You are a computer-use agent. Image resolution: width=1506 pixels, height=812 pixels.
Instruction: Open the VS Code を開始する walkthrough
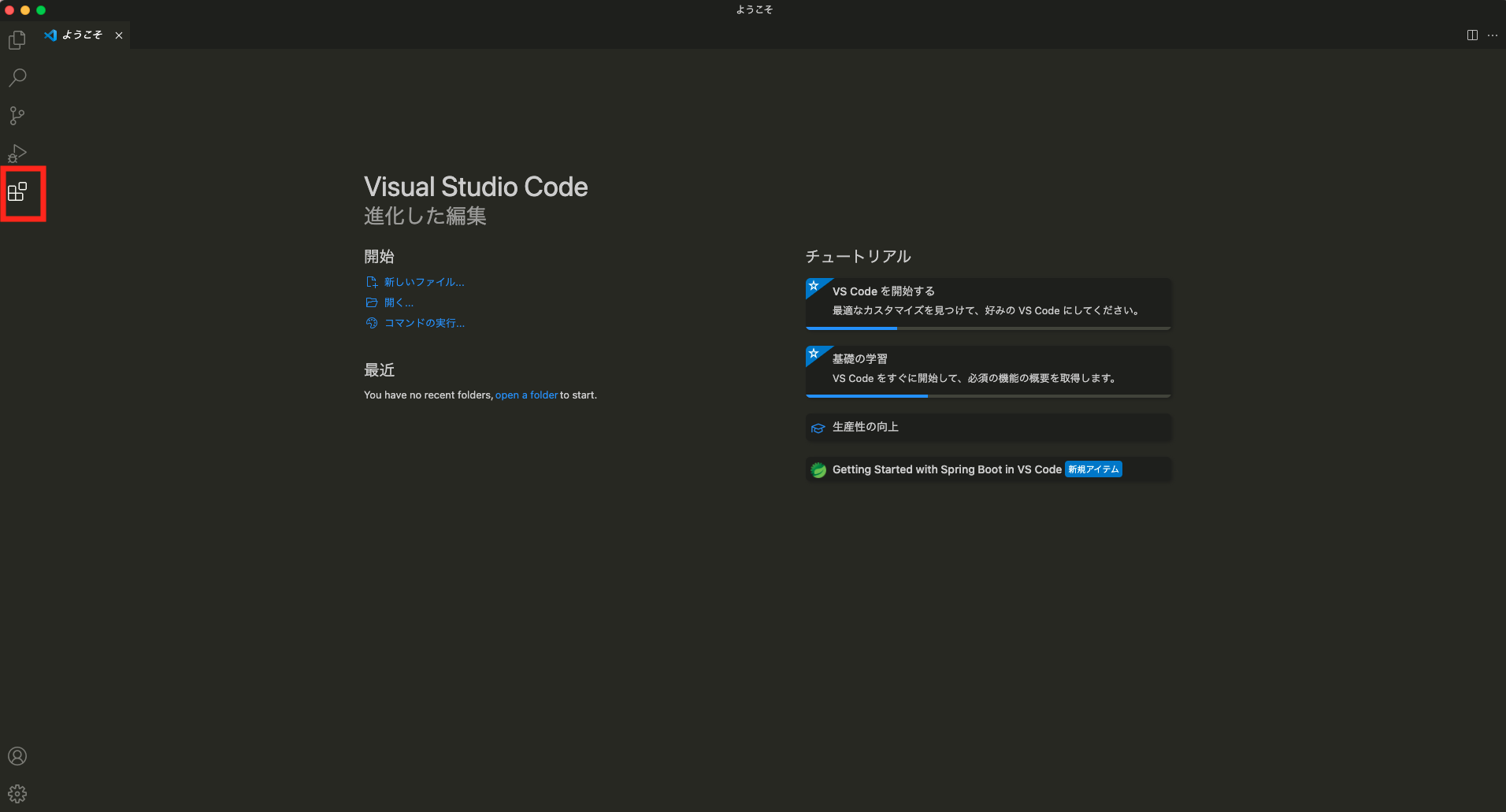point(988,303)
